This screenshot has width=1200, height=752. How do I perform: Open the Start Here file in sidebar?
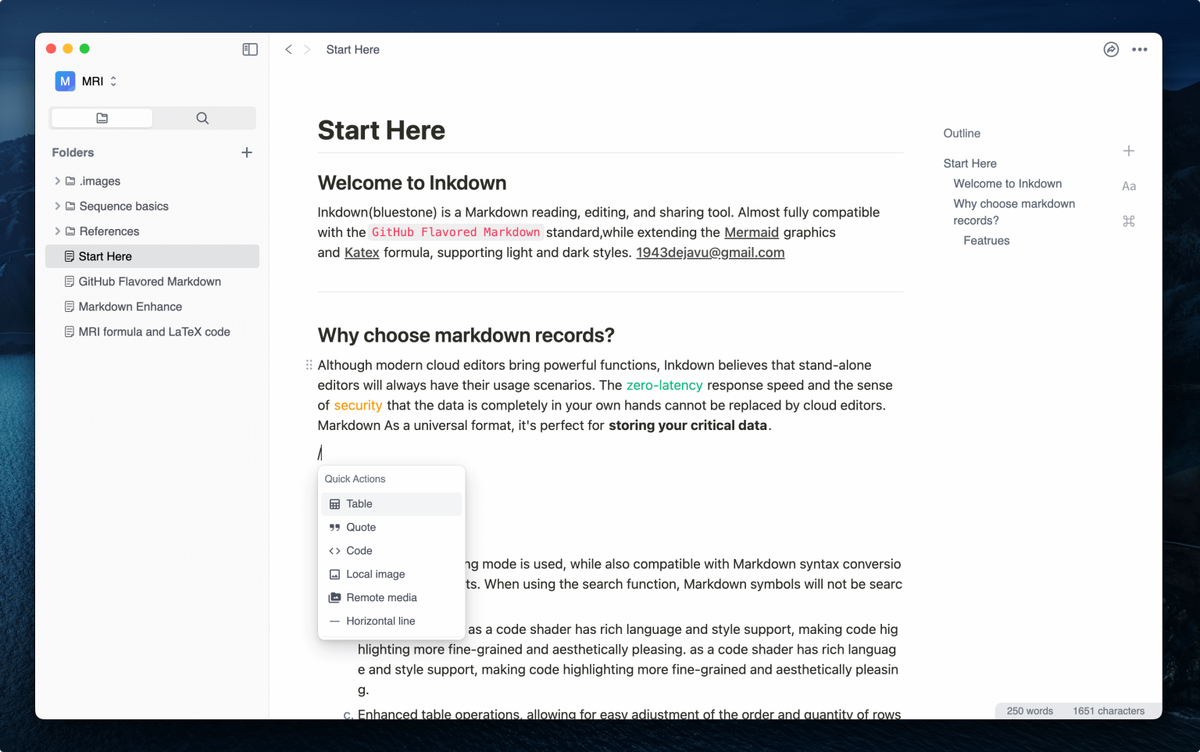152,256
